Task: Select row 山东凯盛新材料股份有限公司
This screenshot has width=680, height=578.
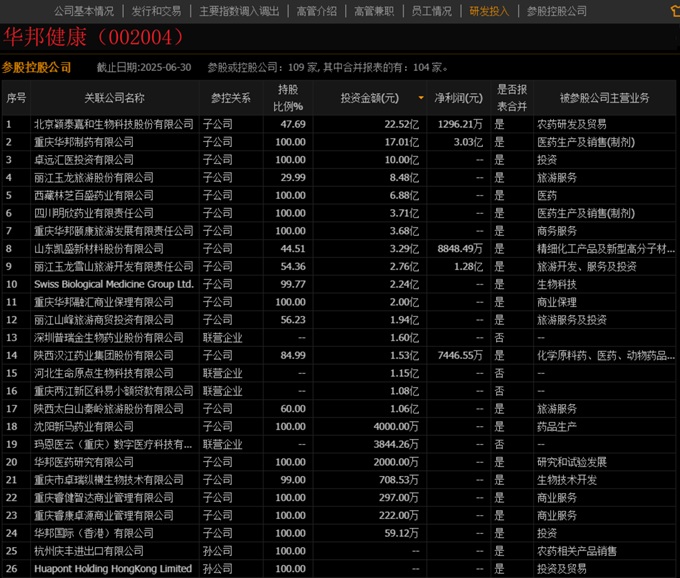Action: (x=339, y=249)
